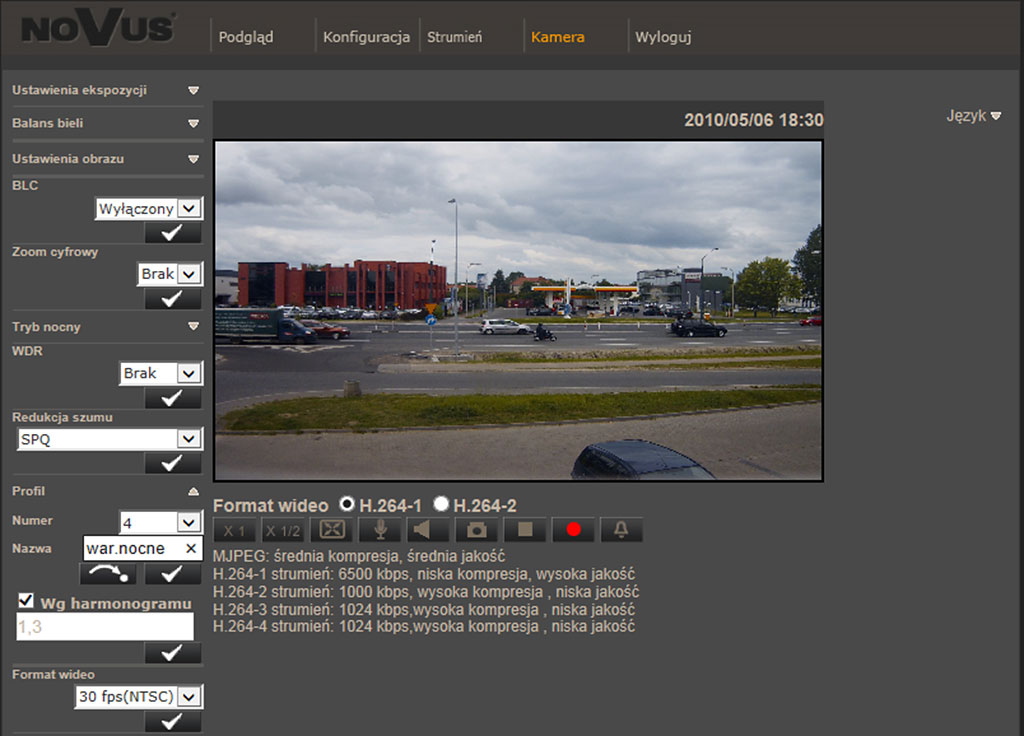
Task: Click the X 1 full-size view button
Action: [x=234, y=530]
